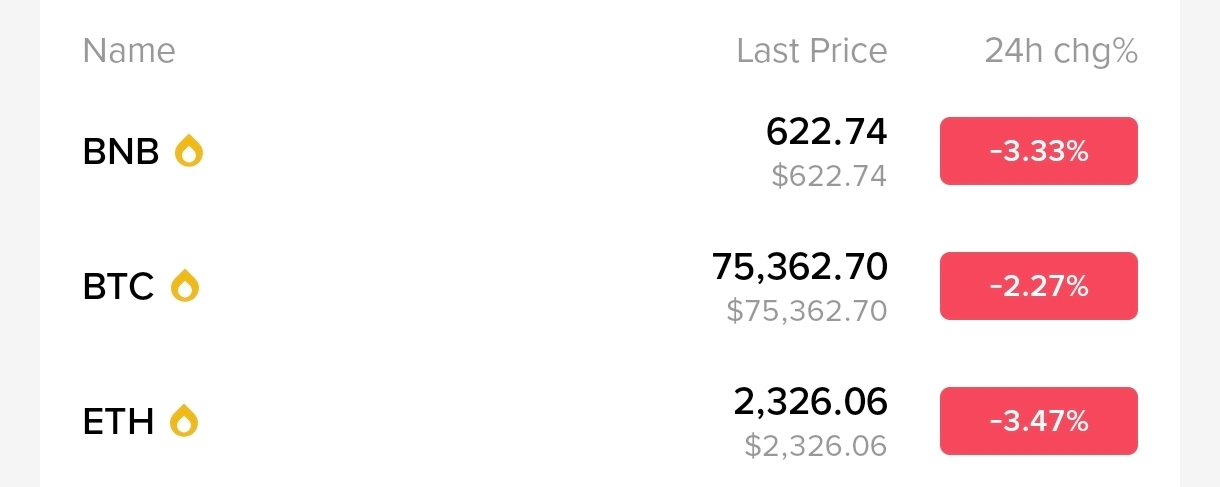Tap the ETH dollar value $2,326.06
This screenshot has width=1220, height=487.
(x=816, y=446)
